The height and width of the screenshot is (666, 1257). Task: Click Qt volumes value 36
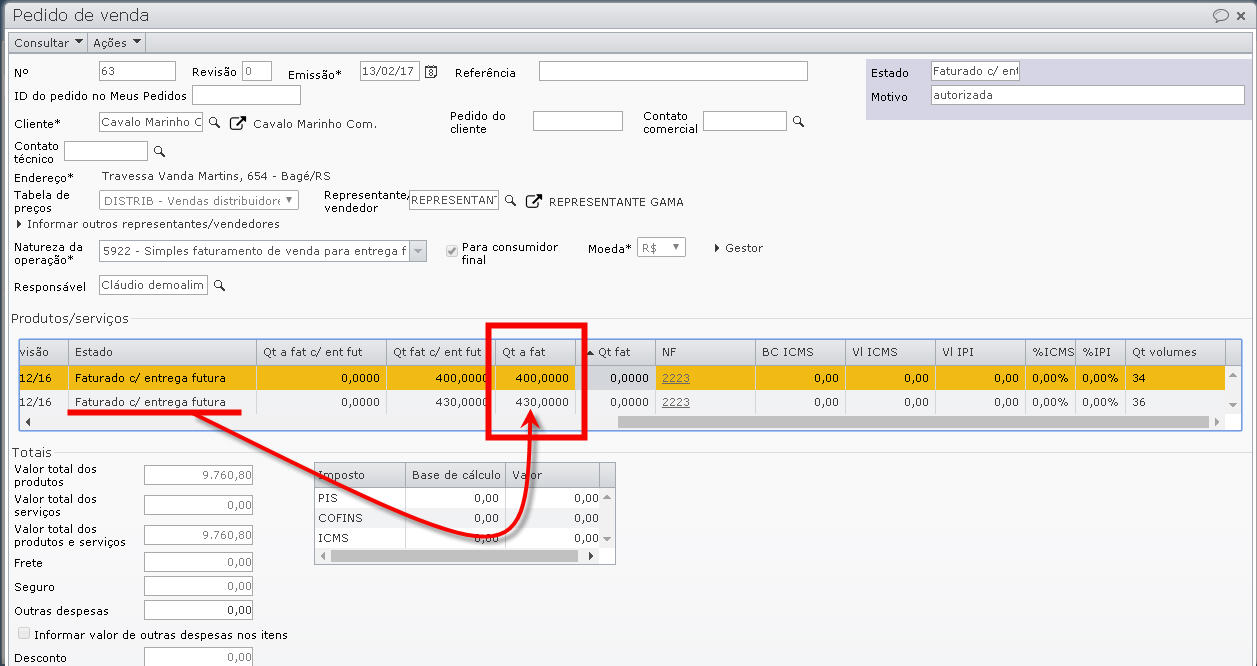(x=1139, y=402)
